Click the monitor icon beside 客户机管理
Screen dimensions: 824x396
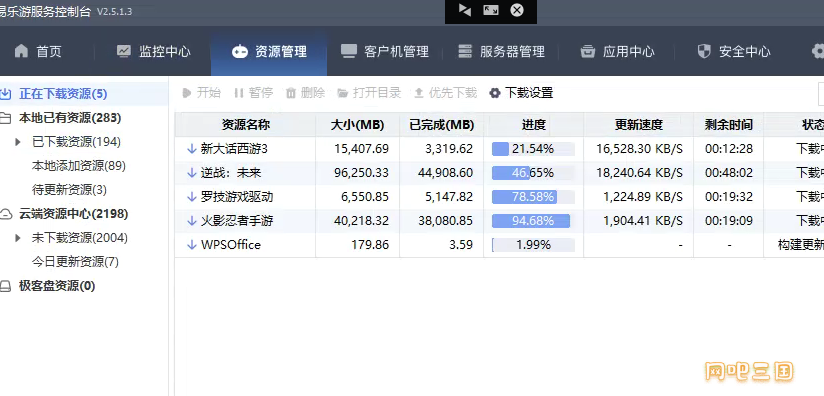(x=348, y=51)
